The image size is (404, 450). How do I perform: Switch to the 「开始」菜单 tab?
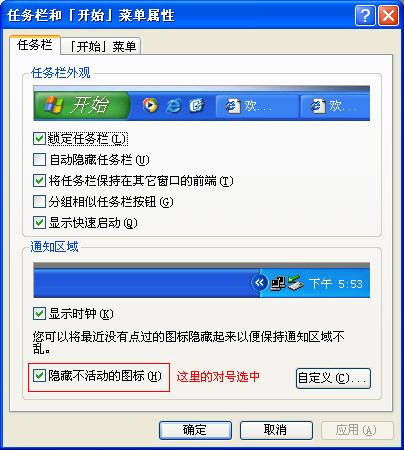(x=101, y=46)
